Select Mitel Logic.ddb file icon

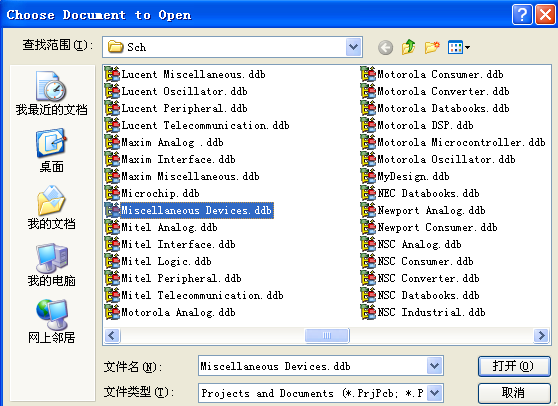[x=112, y=261]
